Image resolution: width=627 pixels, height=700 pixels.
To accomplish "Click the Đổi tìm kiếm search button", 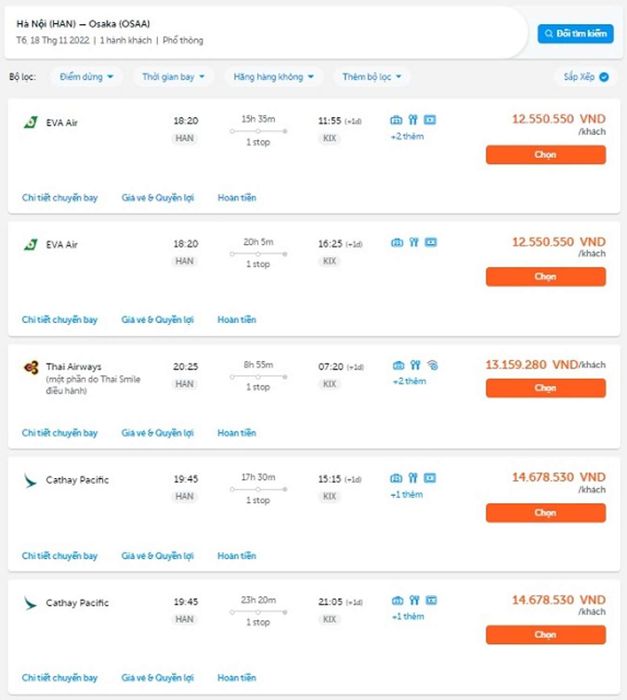I will pos(575,34).
